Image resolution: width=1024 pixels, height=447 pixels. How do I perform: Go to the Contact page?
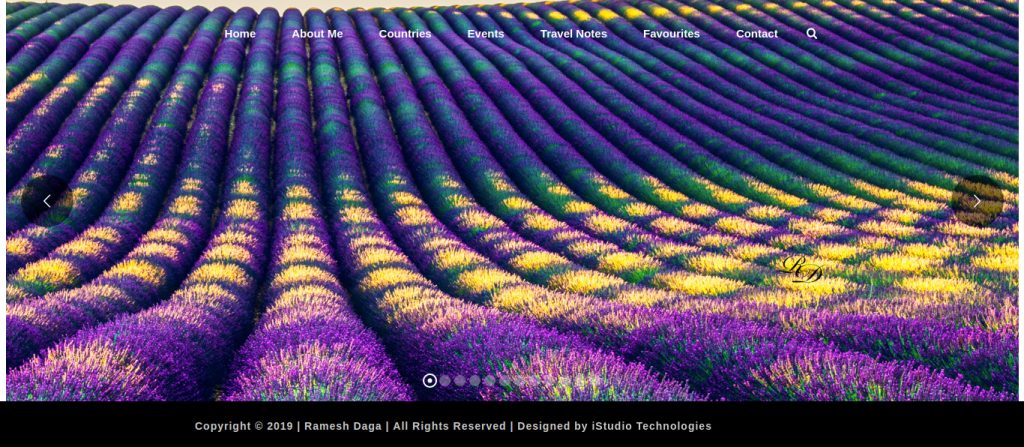tap(757, 34)
